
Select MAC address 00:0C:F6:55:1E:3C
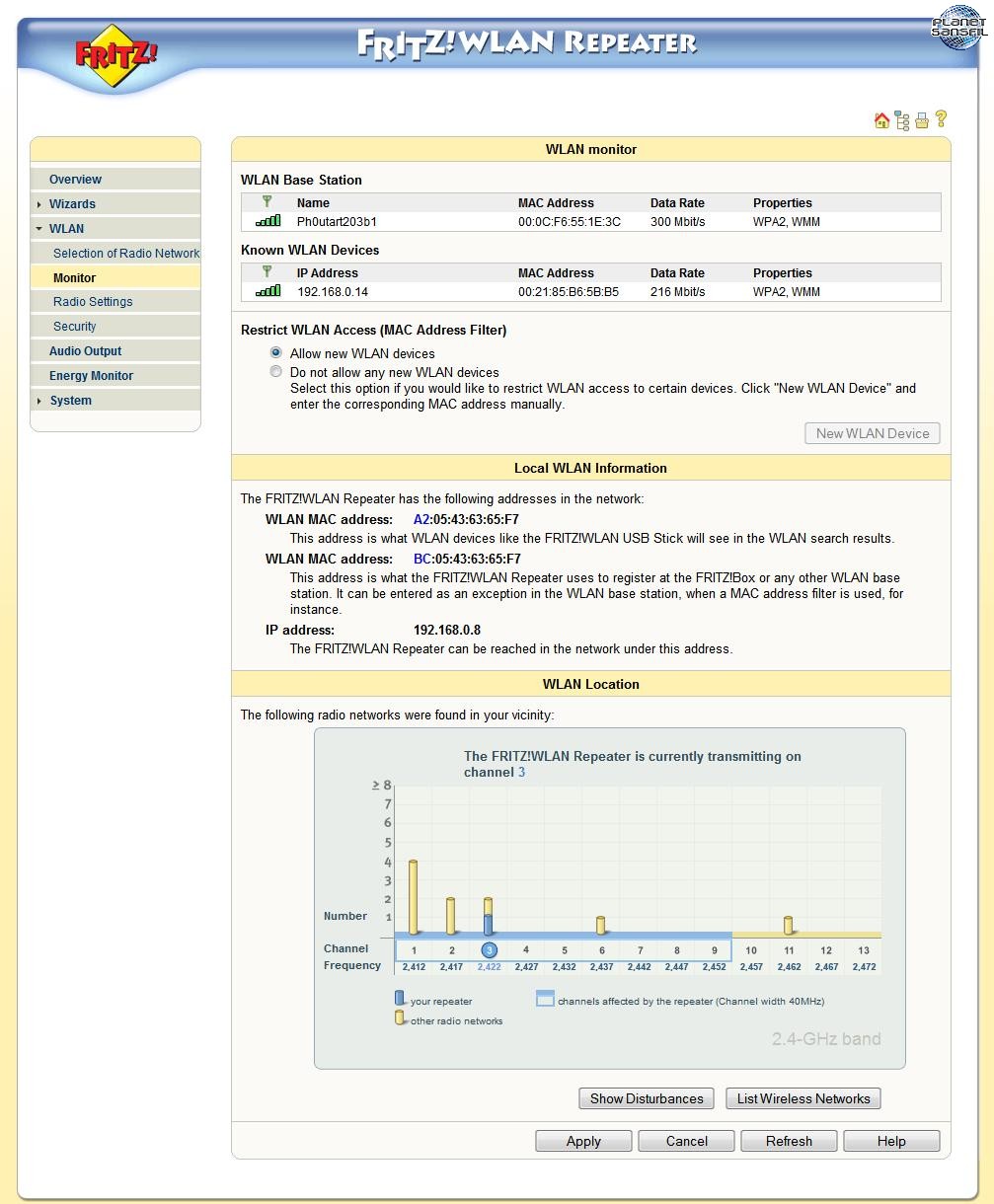[570, 222]
